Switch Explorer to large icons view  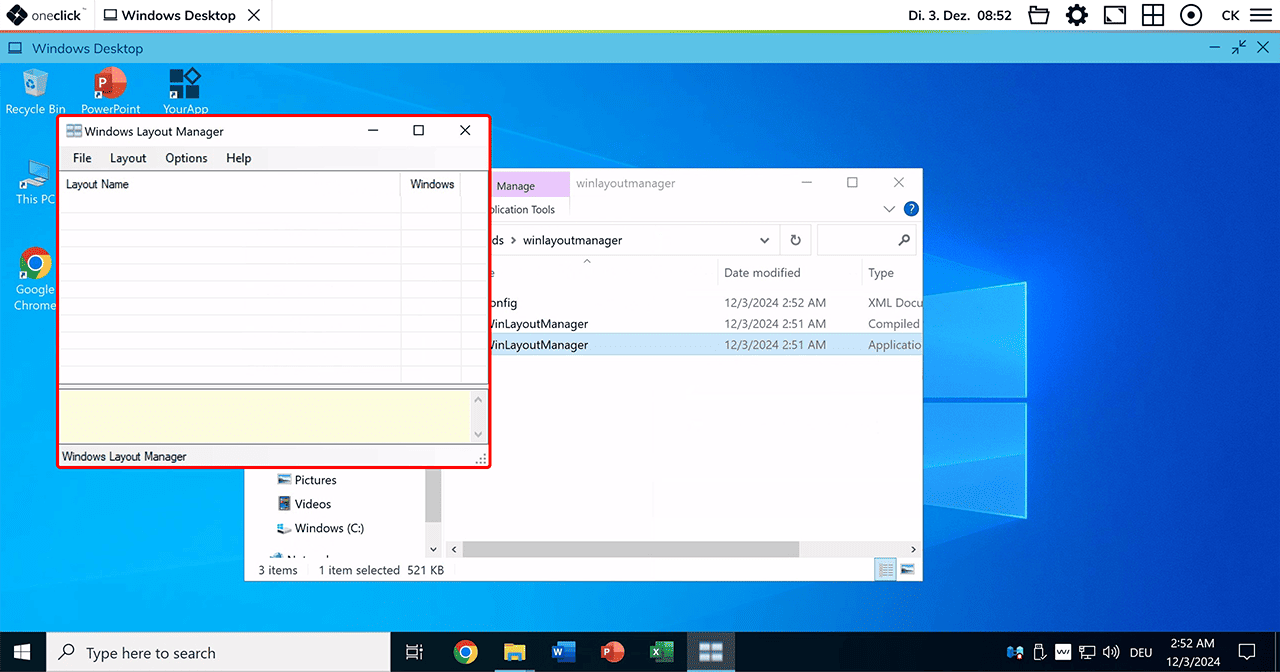[908, 569]
